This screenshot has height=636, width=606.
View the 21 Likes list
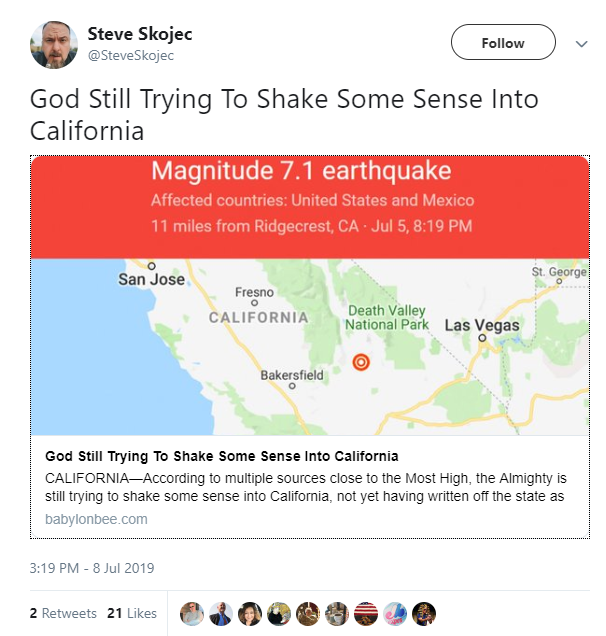click(x=132, y=613)
